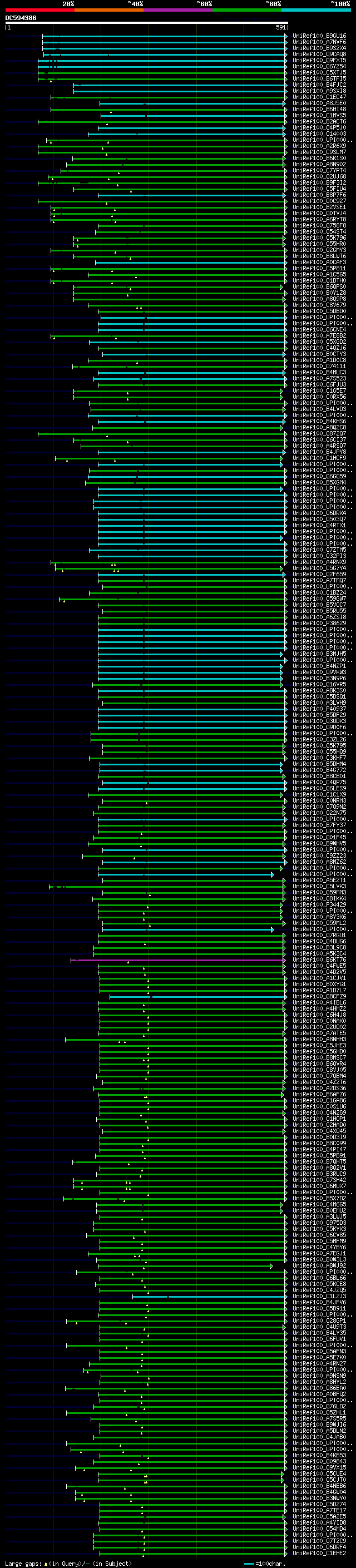Click the UniRef100_Q76LD2 label
Viewport: 356px width, 1568px height.
pyautogui.click(x=319, y=1407)
